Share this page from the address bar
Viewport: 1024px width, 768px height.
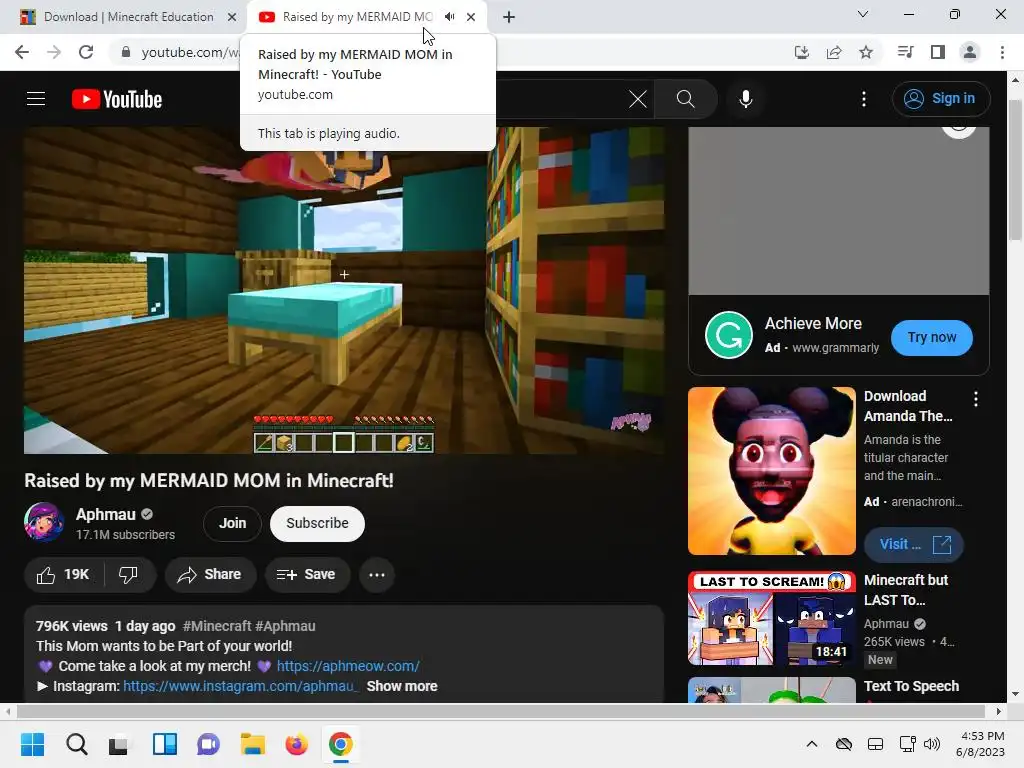pos(834,52)
